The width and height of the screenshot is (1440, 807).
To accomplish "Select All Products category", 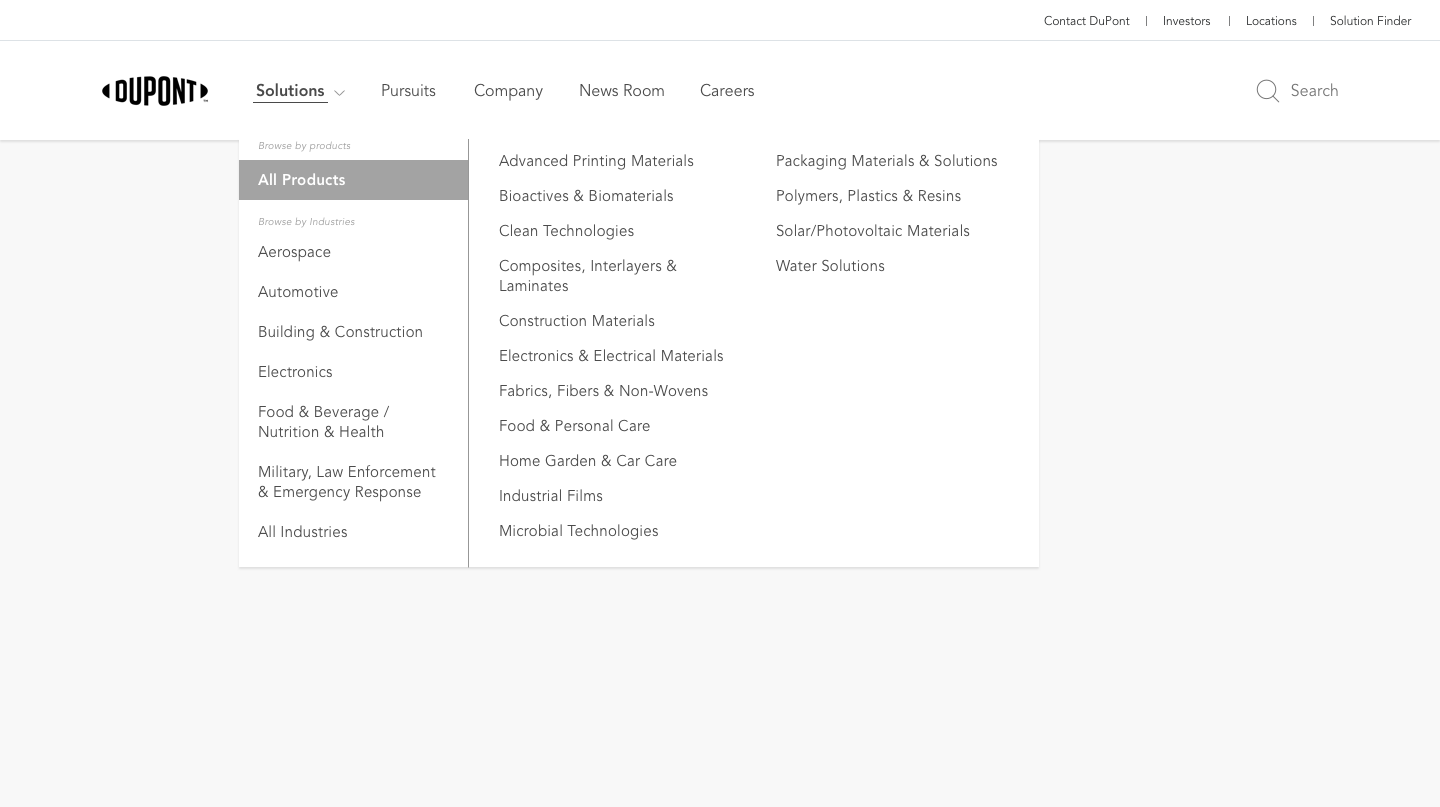I will 353,180.
